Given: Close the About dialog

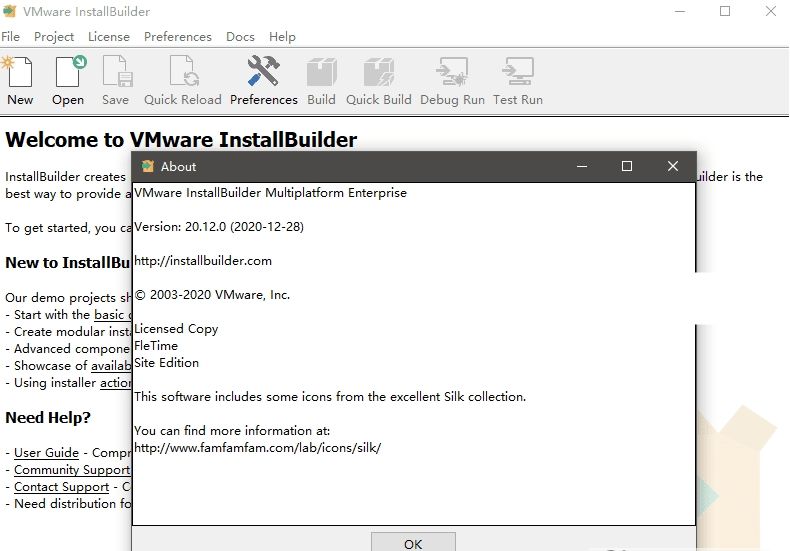Looking at the screenshot, I should point(673,166).
